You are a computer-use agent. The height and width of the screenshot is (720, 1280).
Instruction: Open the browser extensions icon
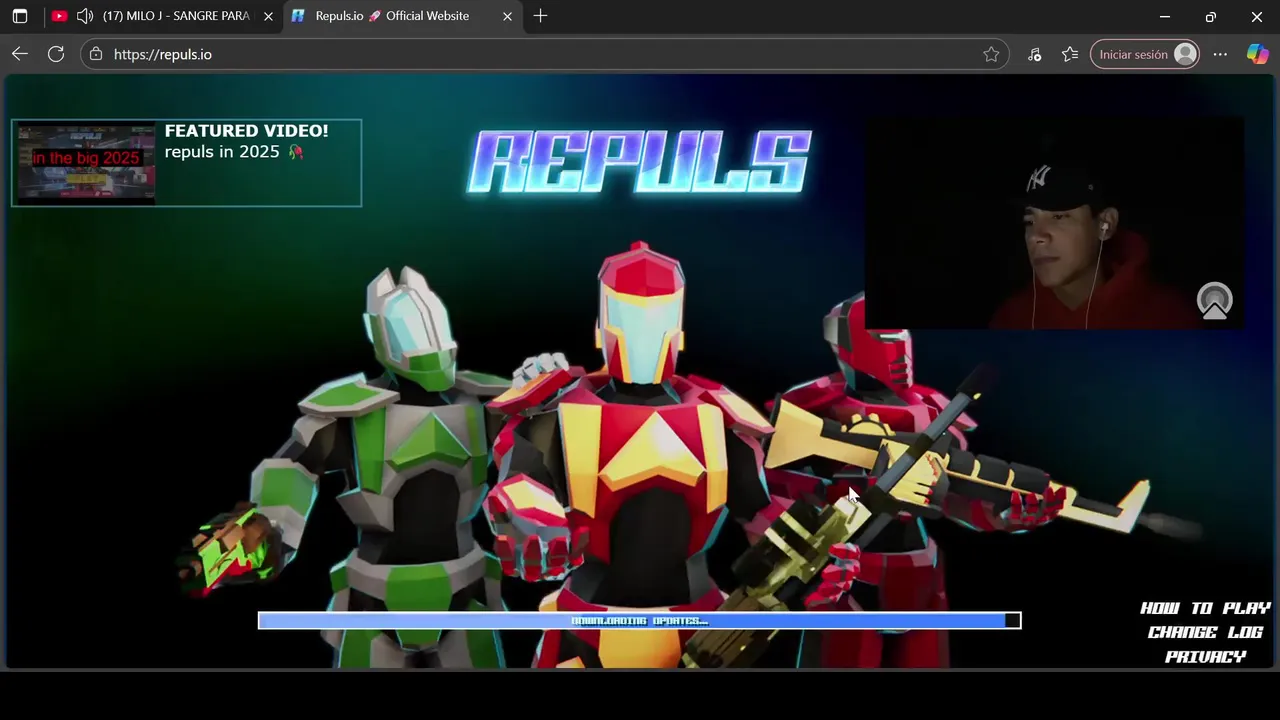pos(1034,54)
